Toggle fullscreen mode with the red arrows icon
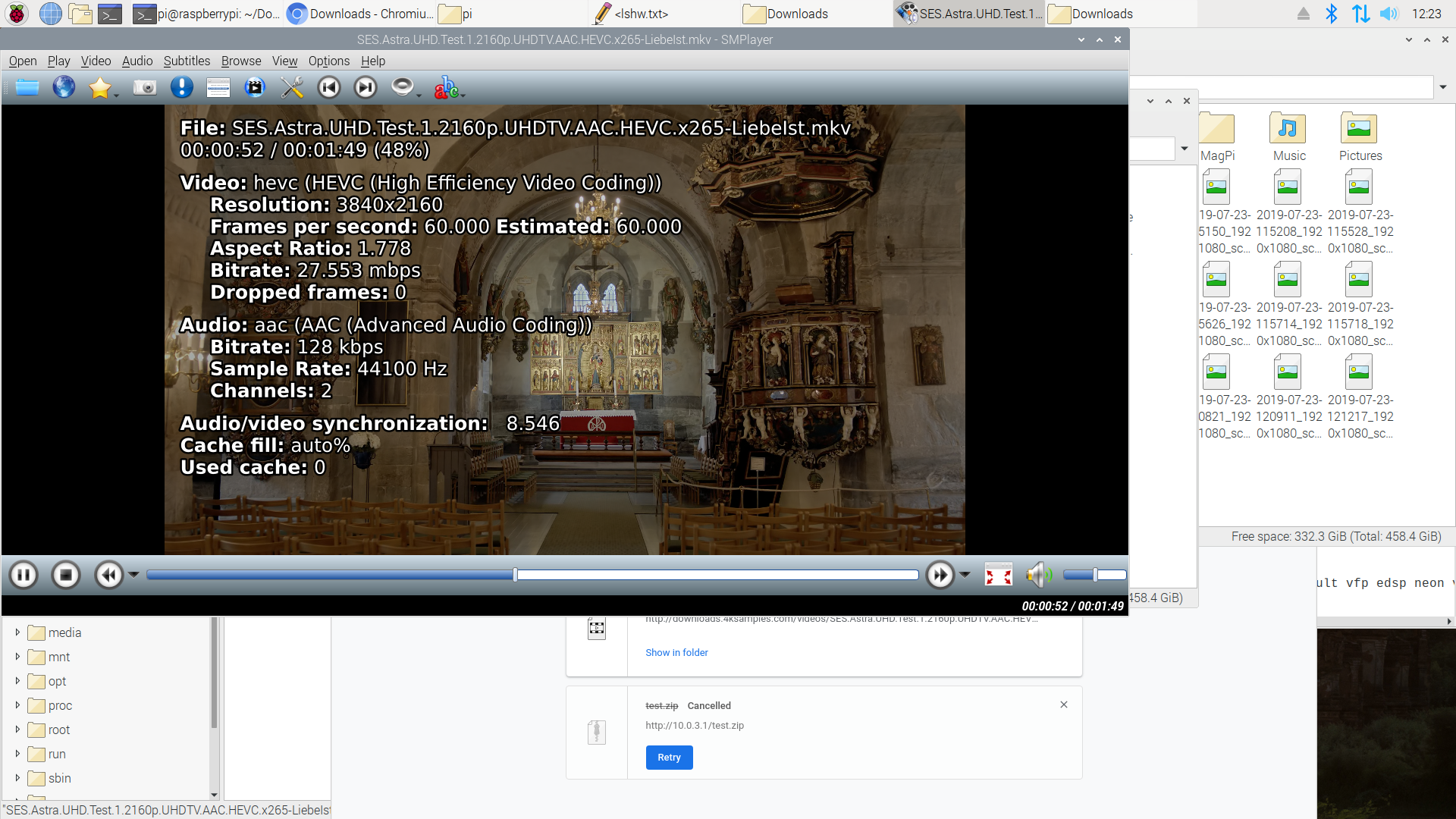1456x819 pixels. coord(998,576)
